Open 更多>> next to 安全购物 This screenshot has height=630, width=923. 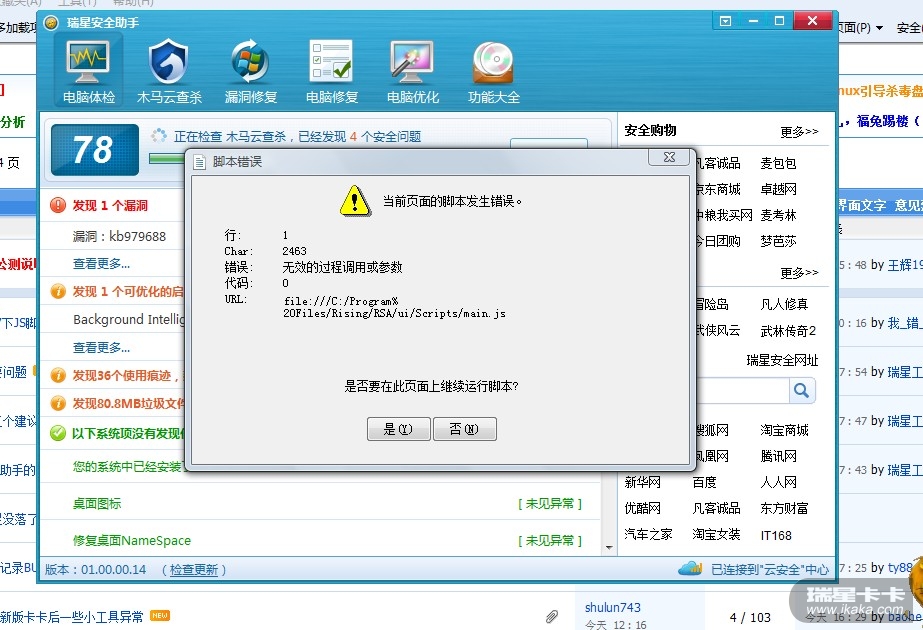799,131
